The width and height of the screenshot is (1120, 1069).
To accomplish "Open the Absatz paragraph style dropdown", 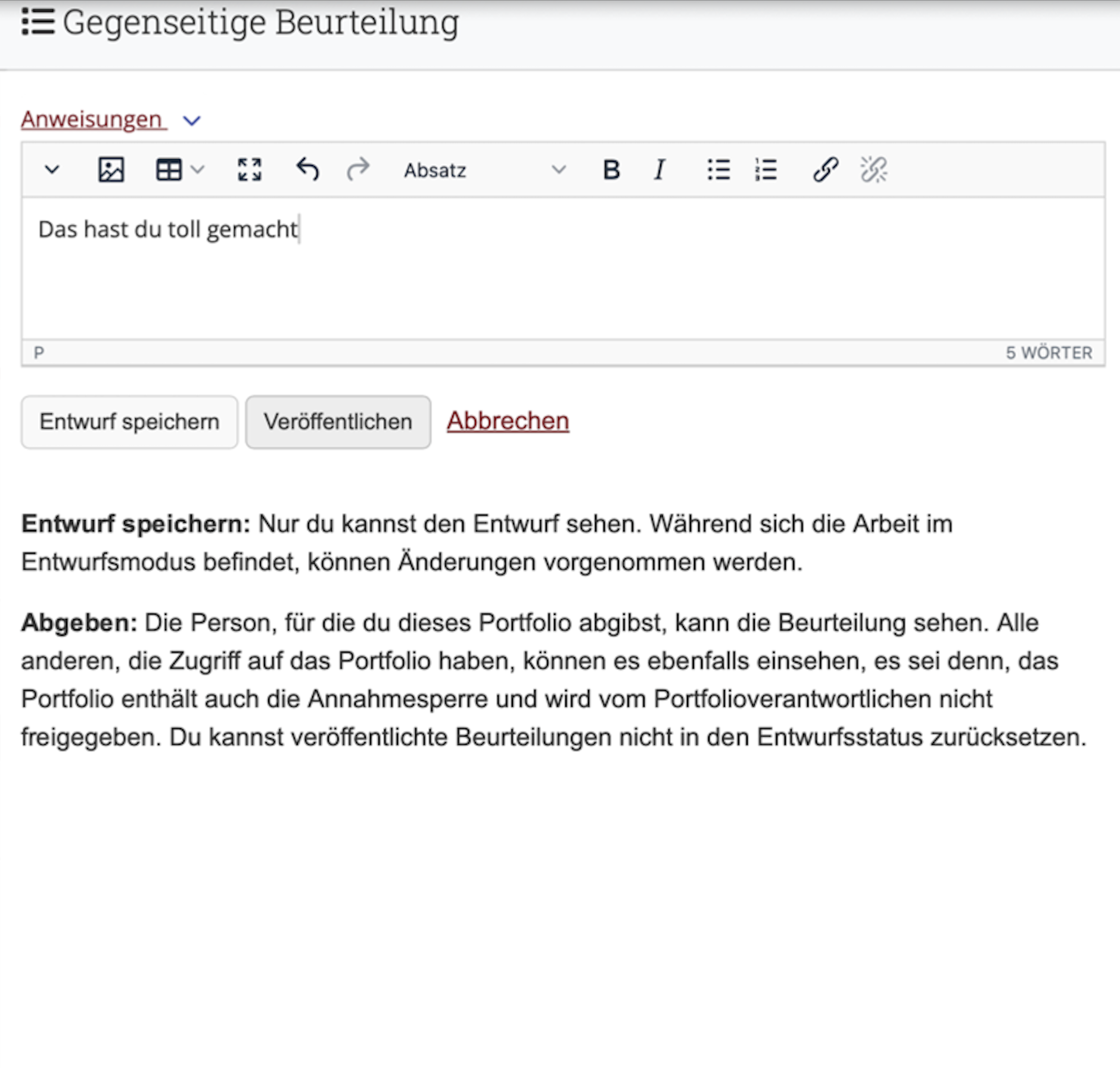I will click(484, 170).
